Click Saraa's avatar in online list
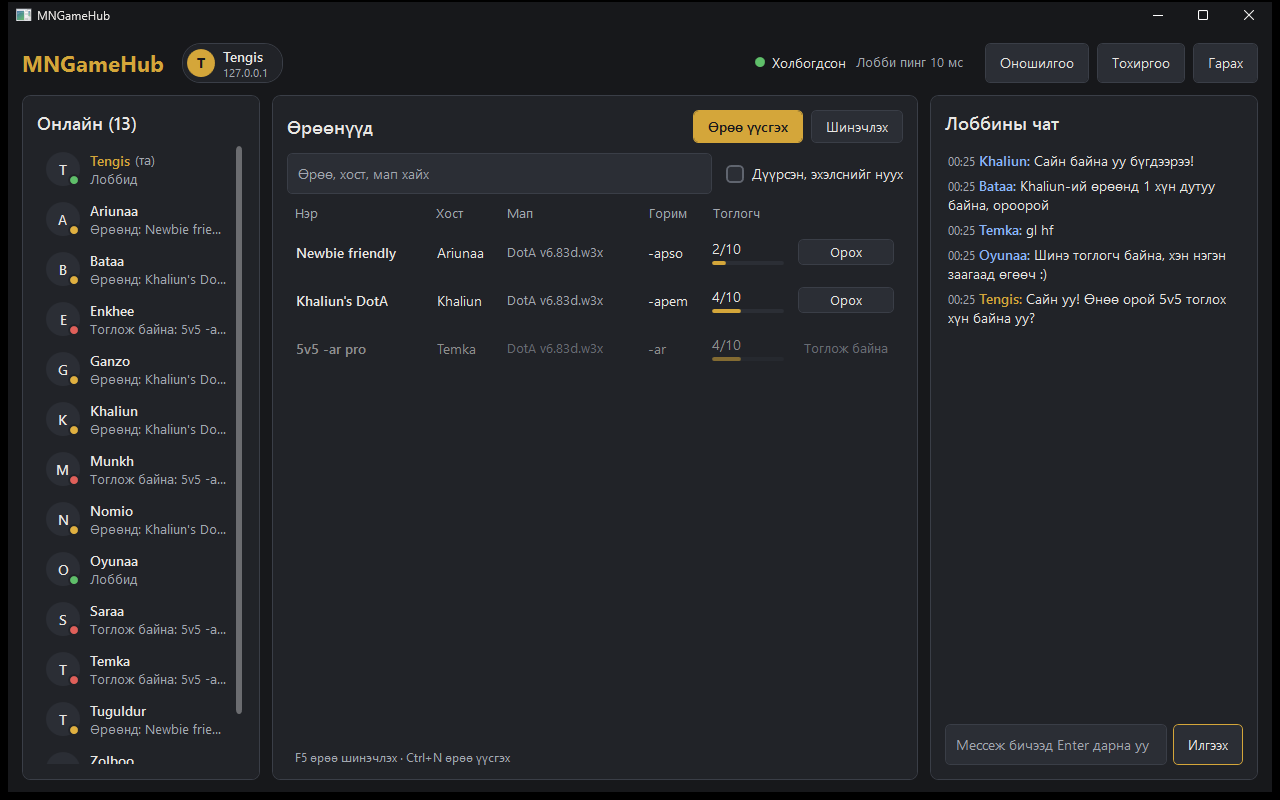Screen dimensions: 1280x800 click(63, 620)
